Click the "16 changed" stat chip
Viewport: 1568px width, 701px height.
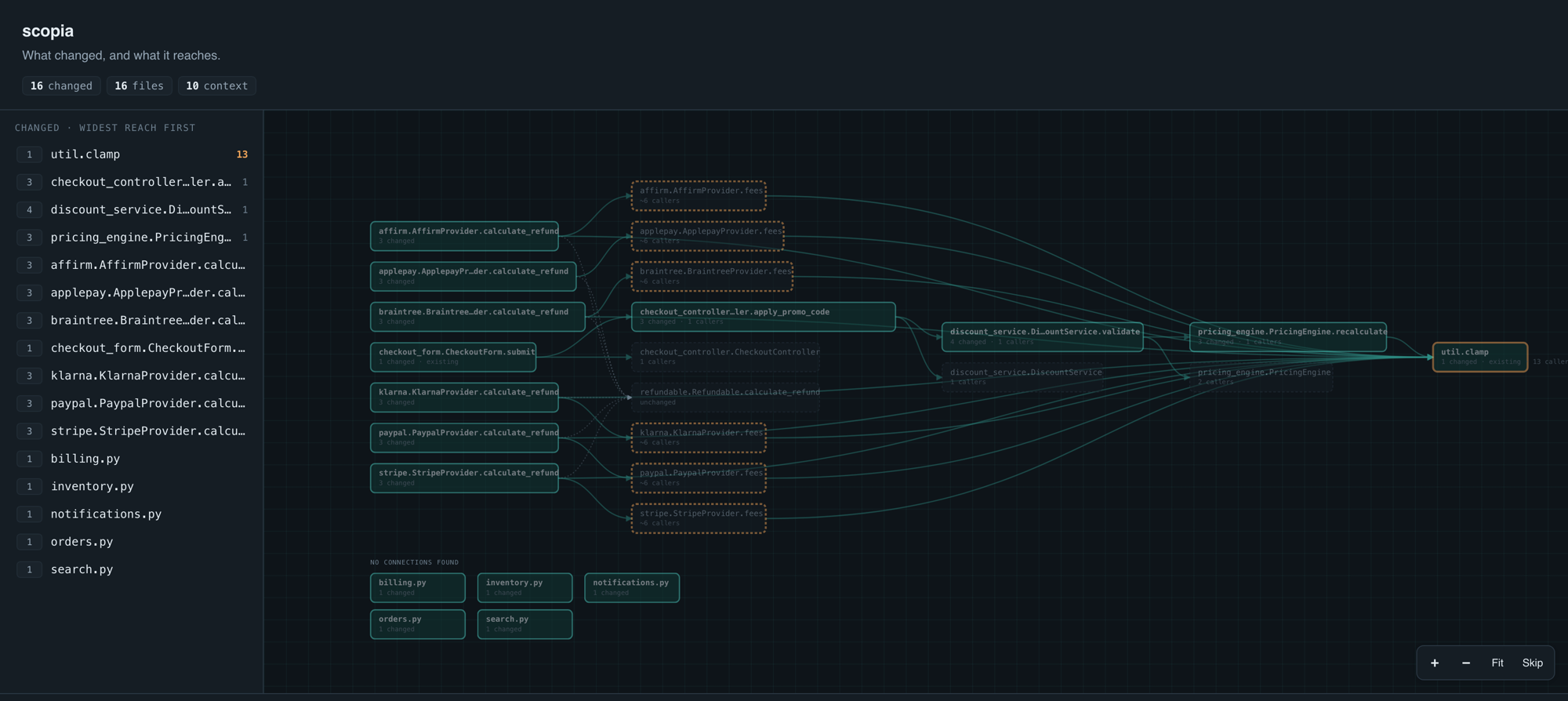61,85
